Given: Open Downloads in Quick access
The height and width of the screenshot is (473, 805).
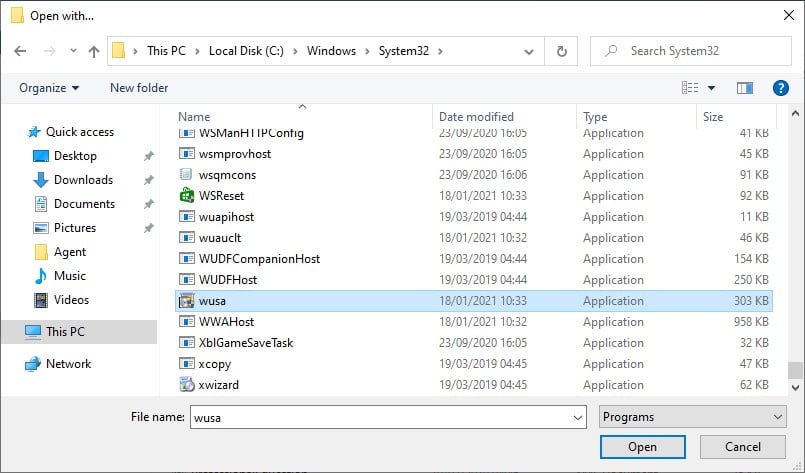Looking at the screenshot, I should 83,180.
